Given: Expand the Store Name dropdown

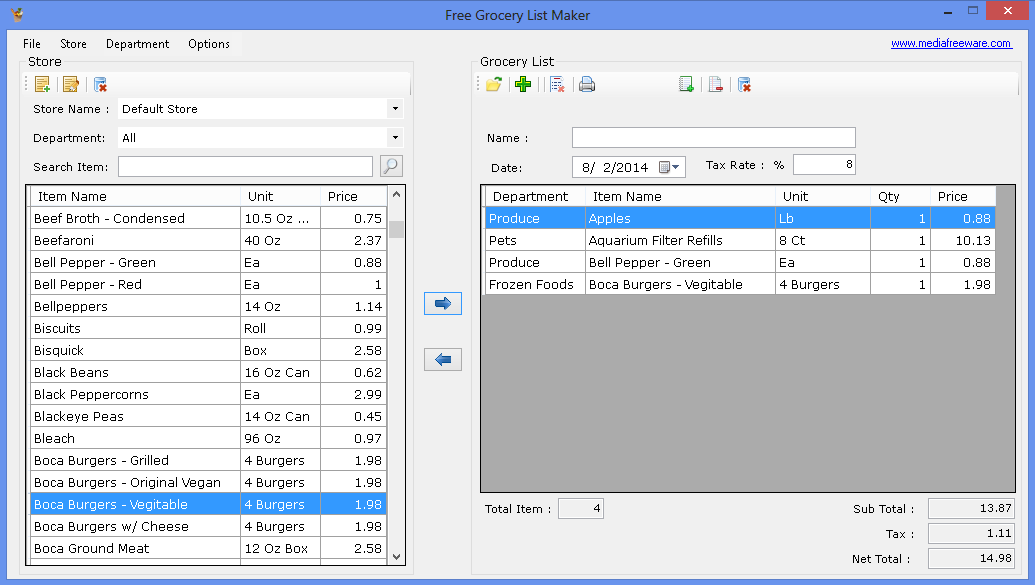Looking at the screenshot, I should (396, 109).
